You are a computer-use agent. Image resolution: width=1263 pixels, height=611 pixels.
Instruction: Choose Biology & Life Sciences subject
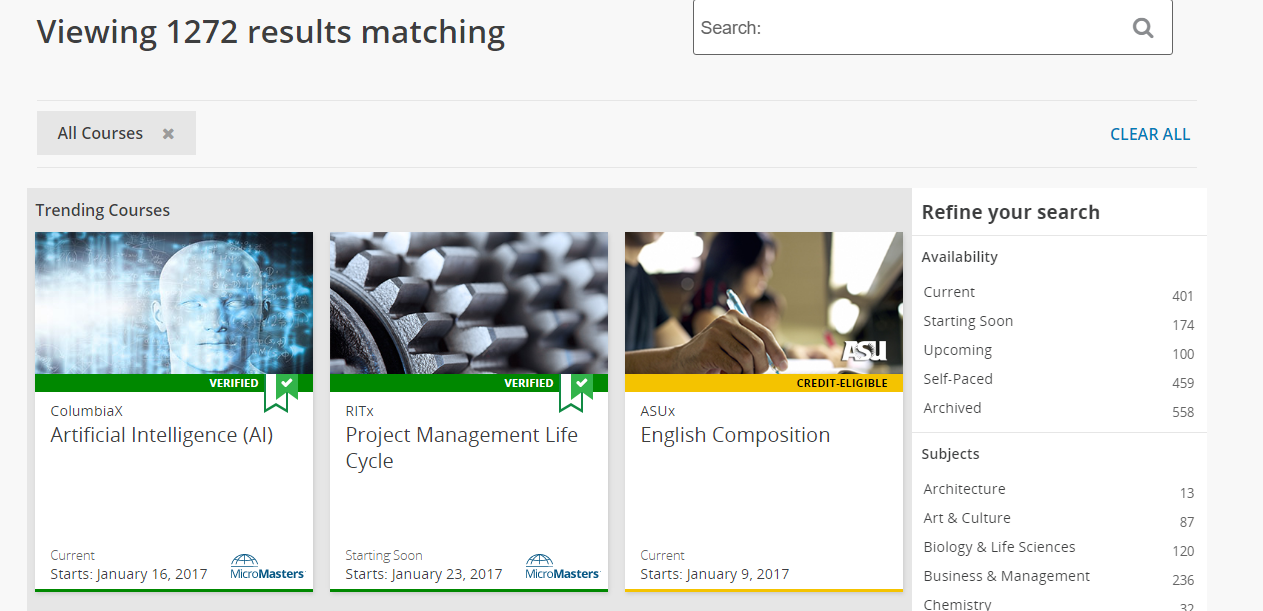(x=999, y=547)
